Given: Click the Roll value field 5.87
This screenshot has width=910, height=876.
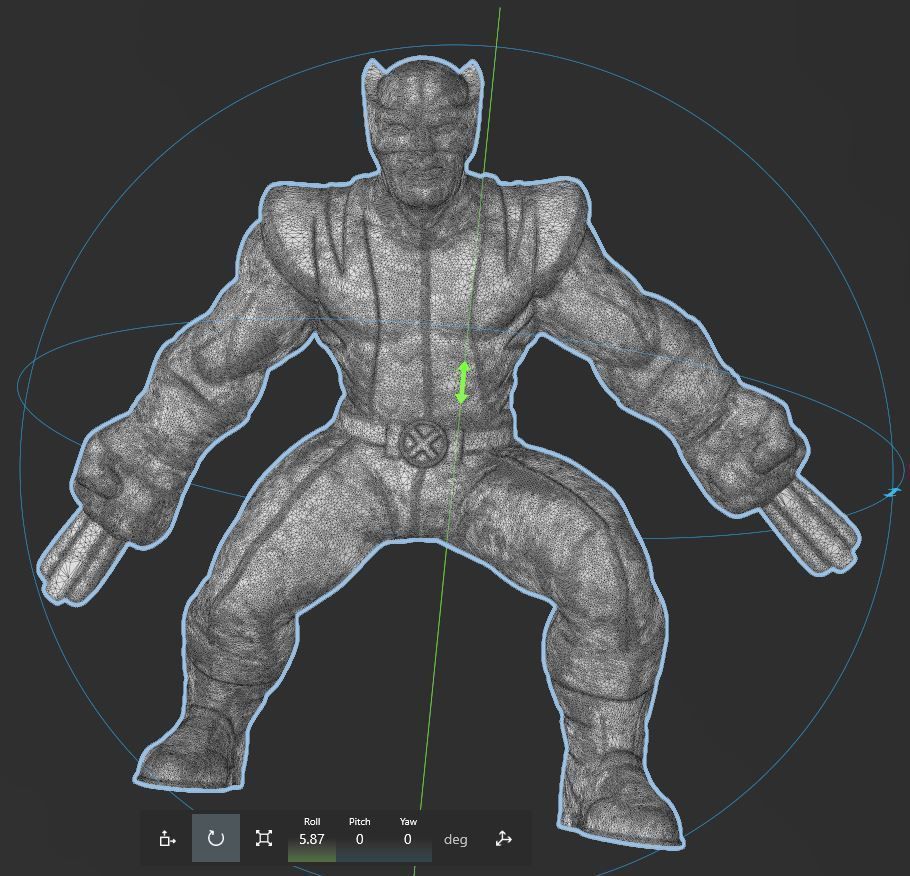Looking at the screenshot, I should point(312,839).
